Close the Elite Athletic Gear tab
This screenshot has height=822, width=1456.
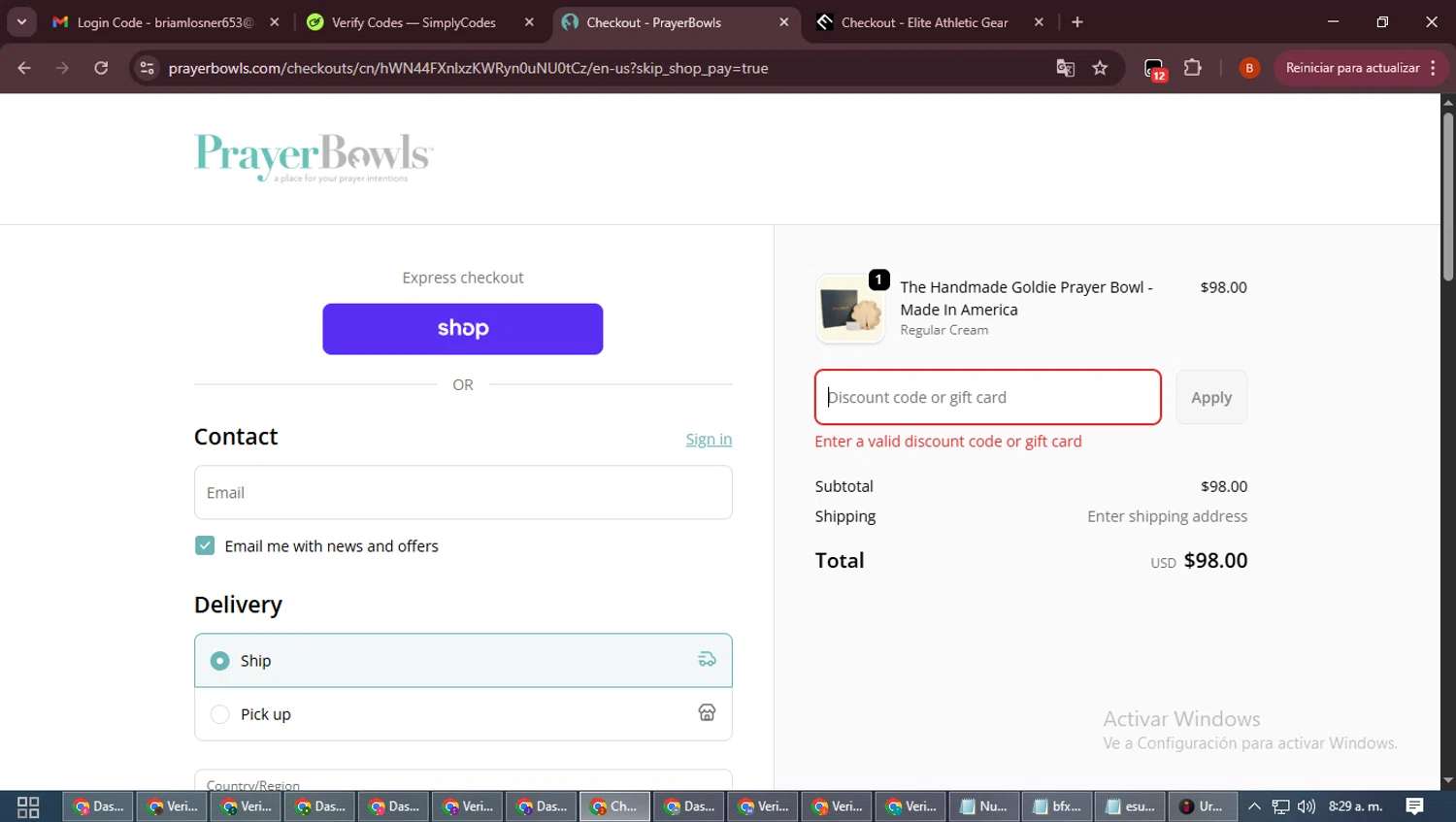pyautogui.click(x=1039, y=22)
